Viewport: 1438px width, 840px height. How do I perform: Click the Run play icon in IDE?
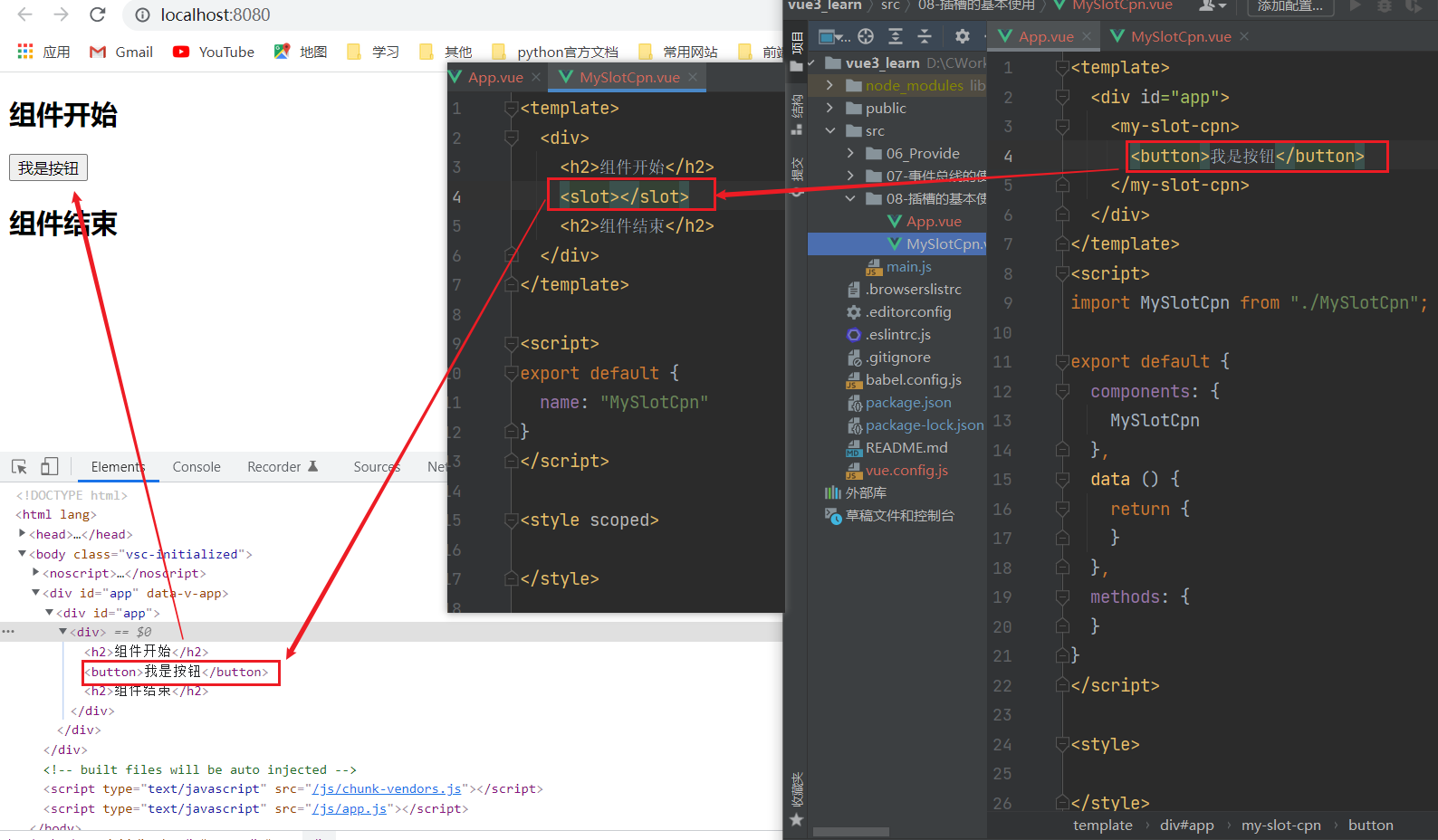1356,5
